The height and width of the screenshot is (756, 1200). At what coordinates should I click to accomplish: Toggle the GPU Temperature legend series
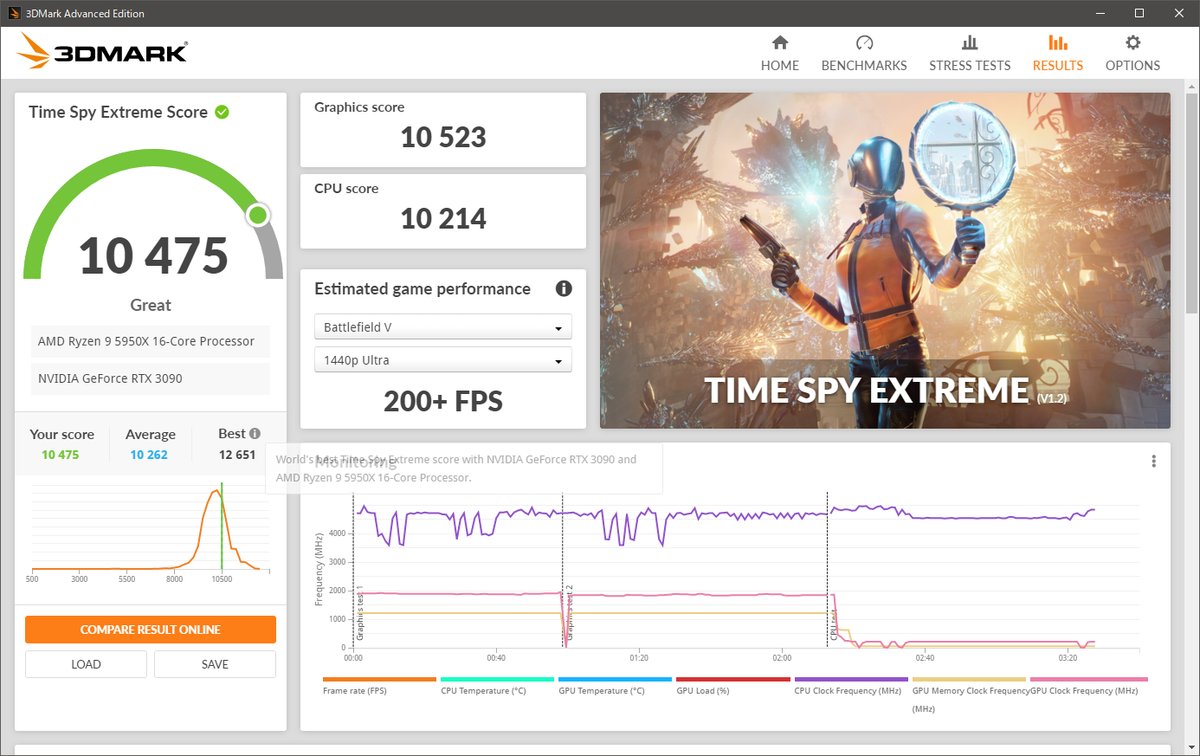click(615, 686)
